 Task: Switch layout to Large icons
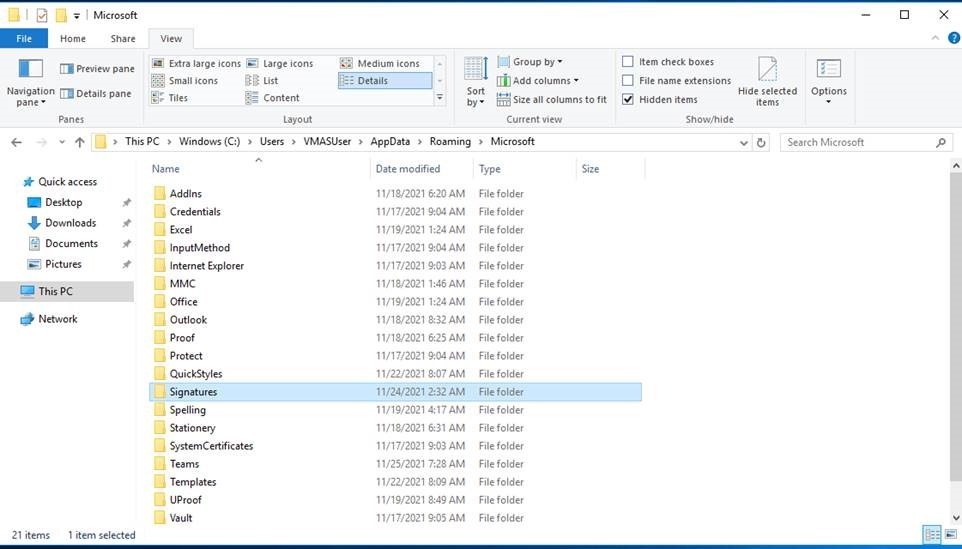(x=280, y=63)
